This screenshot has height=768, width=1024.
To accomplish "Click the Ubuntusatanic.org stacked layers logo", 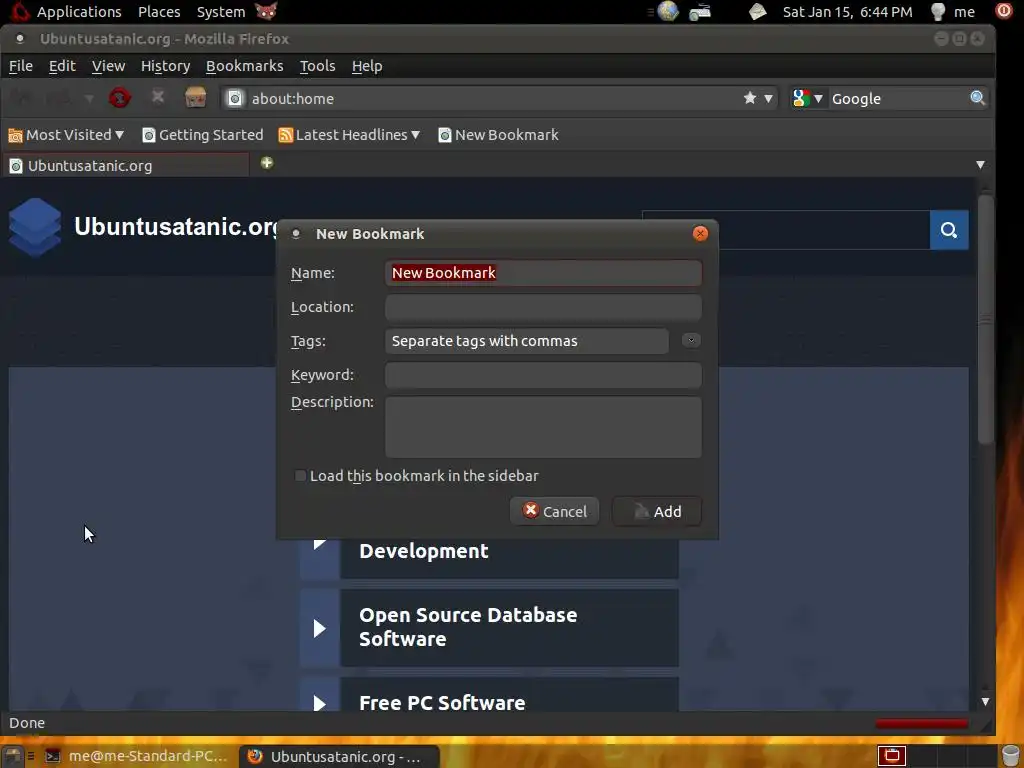I will [x=35, y=227].
